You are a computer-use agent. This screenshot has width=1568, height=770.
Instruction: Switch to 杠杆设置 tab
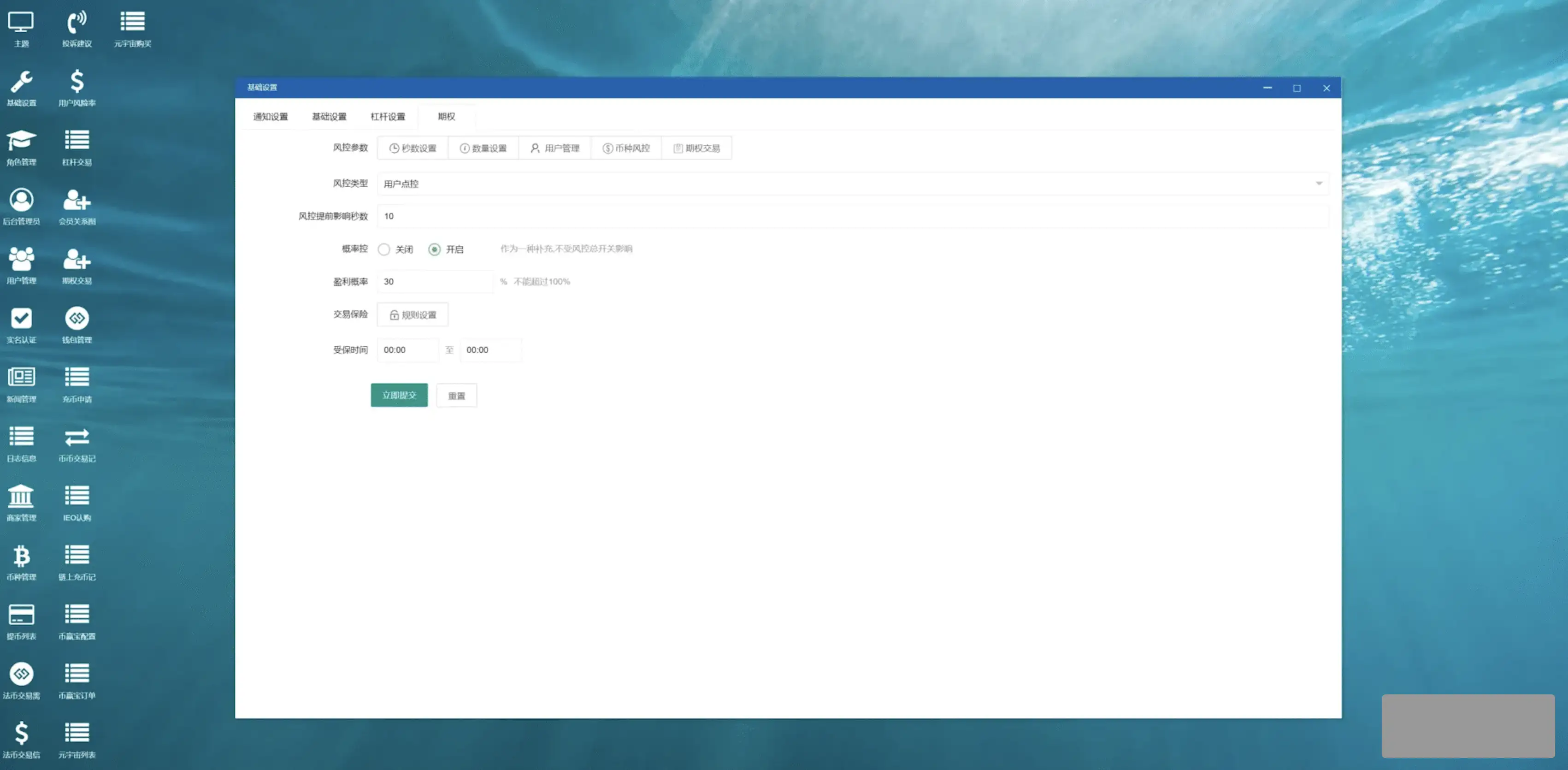[388, 117]
